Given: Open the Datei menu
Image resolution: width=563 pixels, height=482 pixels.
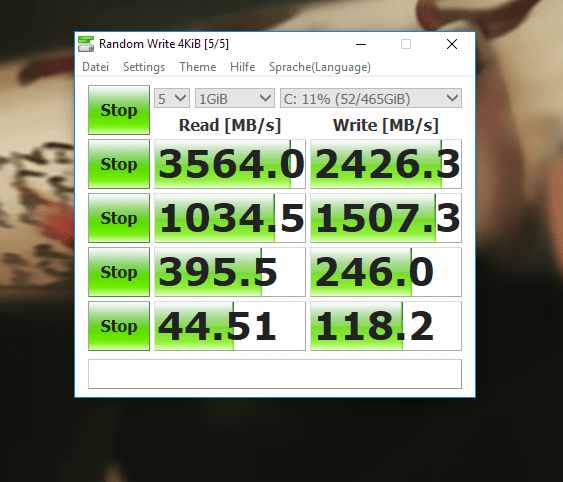Looking at the screenshot, I should tap(96, 67).
